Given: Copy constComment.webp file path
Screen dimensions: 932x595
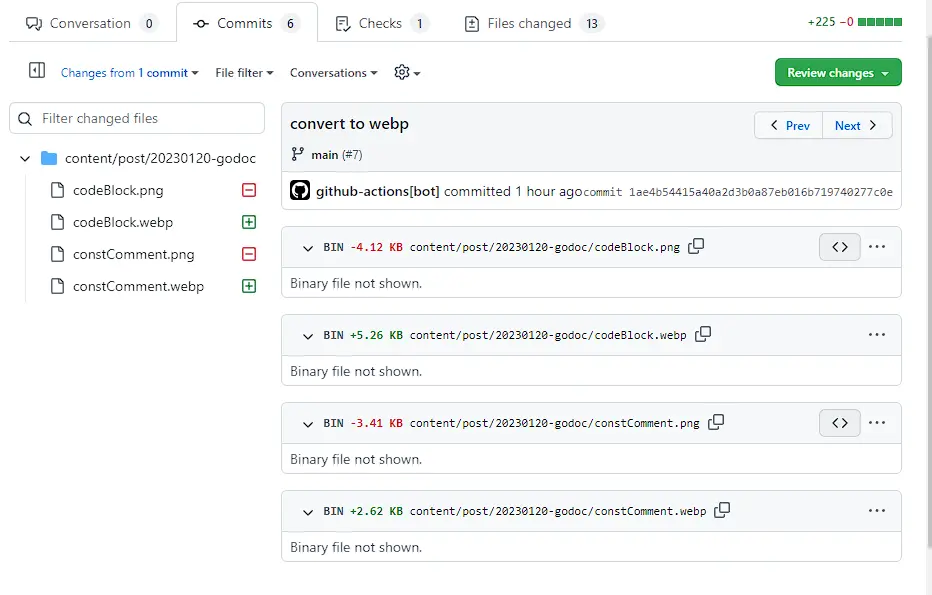Looking at the screenshot, I should 722,510.
